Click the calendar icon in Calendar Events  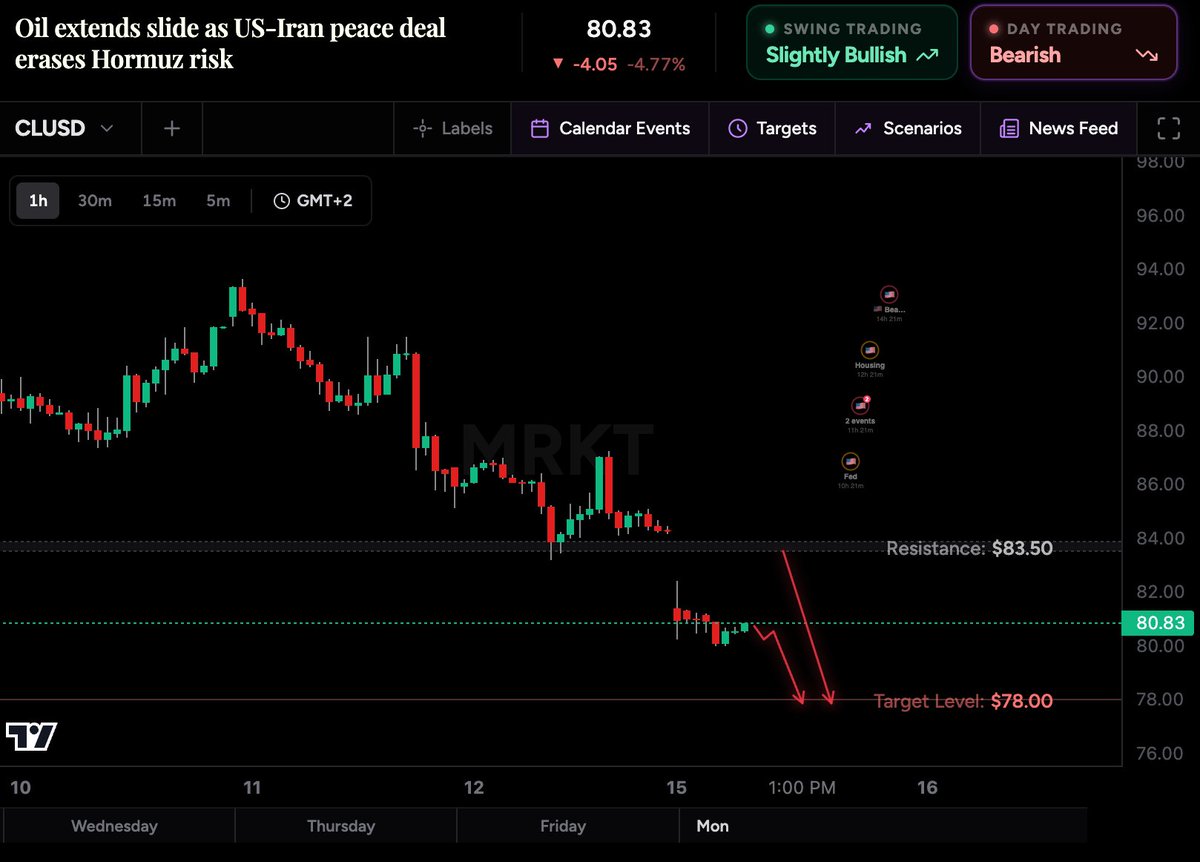pyautogui.click(x=539, y=128)
